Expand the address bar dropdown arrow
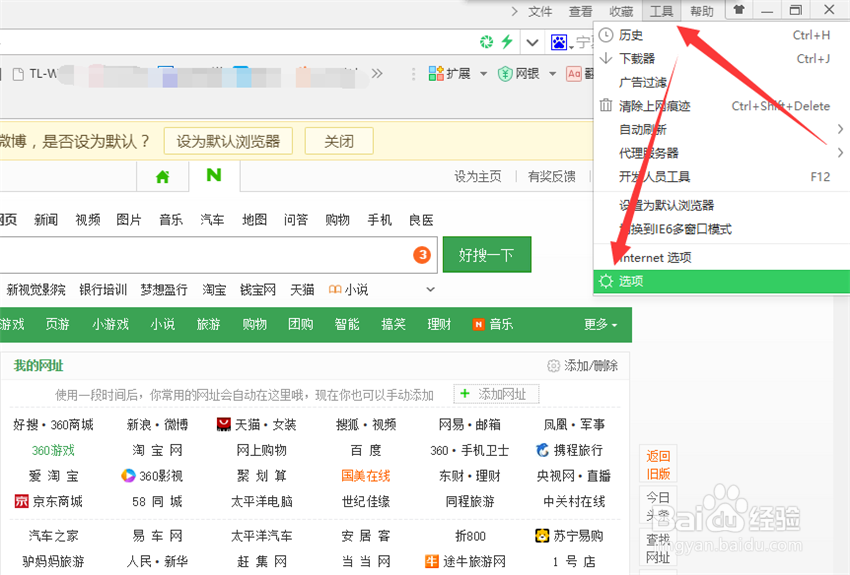Image resolution: width=850 pixels, height=575 pixels. coord(532,42)
